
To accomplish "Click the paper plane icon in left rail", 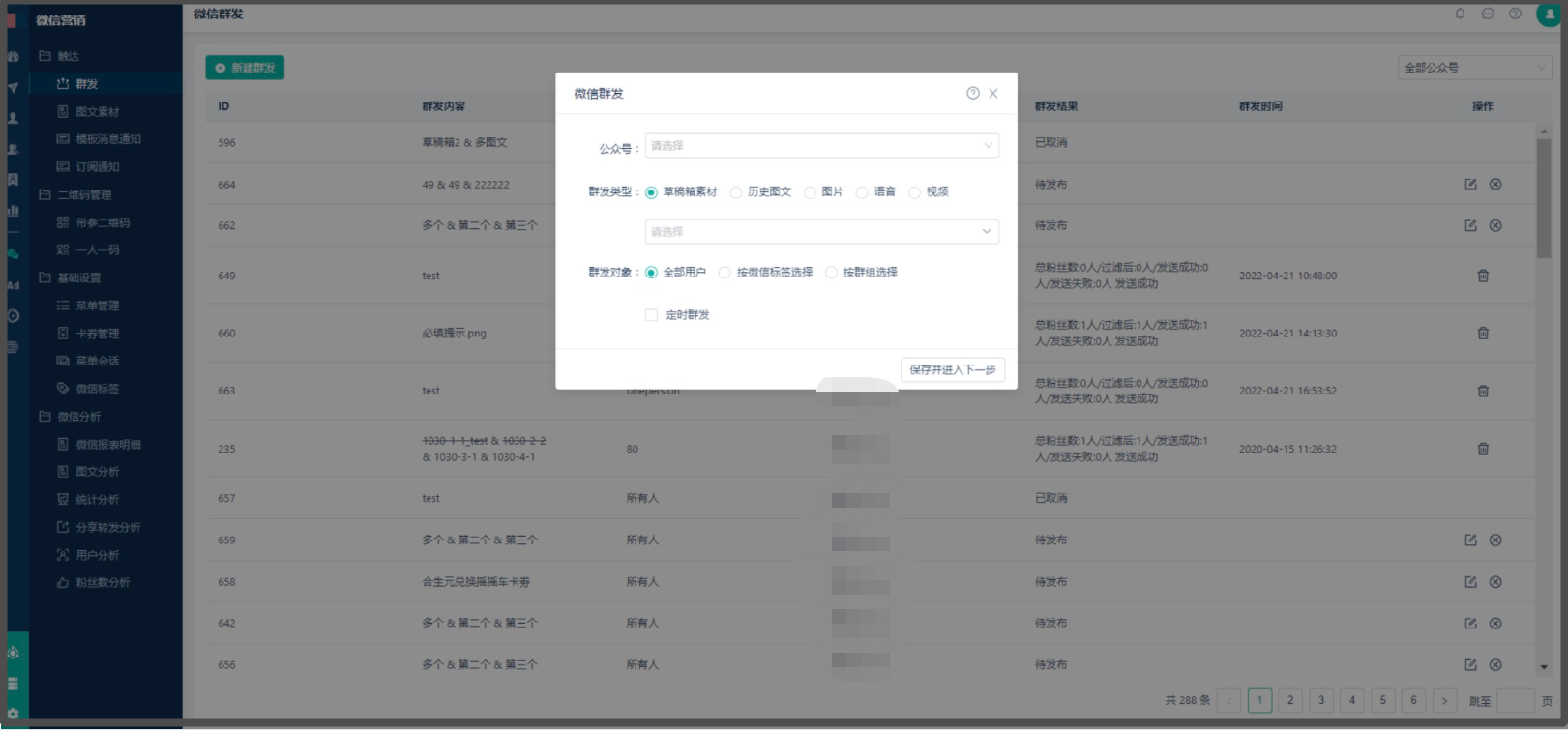I will pos(13,87).
